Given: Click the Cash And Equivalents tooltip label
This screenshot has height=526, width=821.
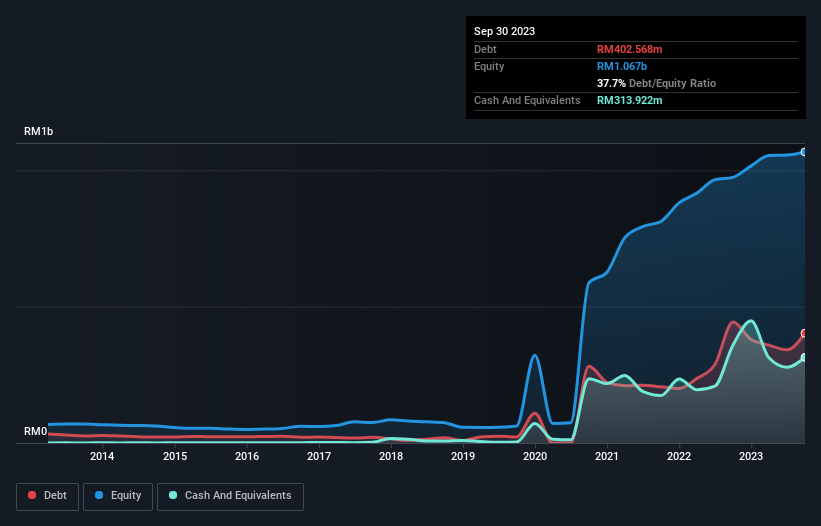Looking at the screenshot, I should coord(527,100).
